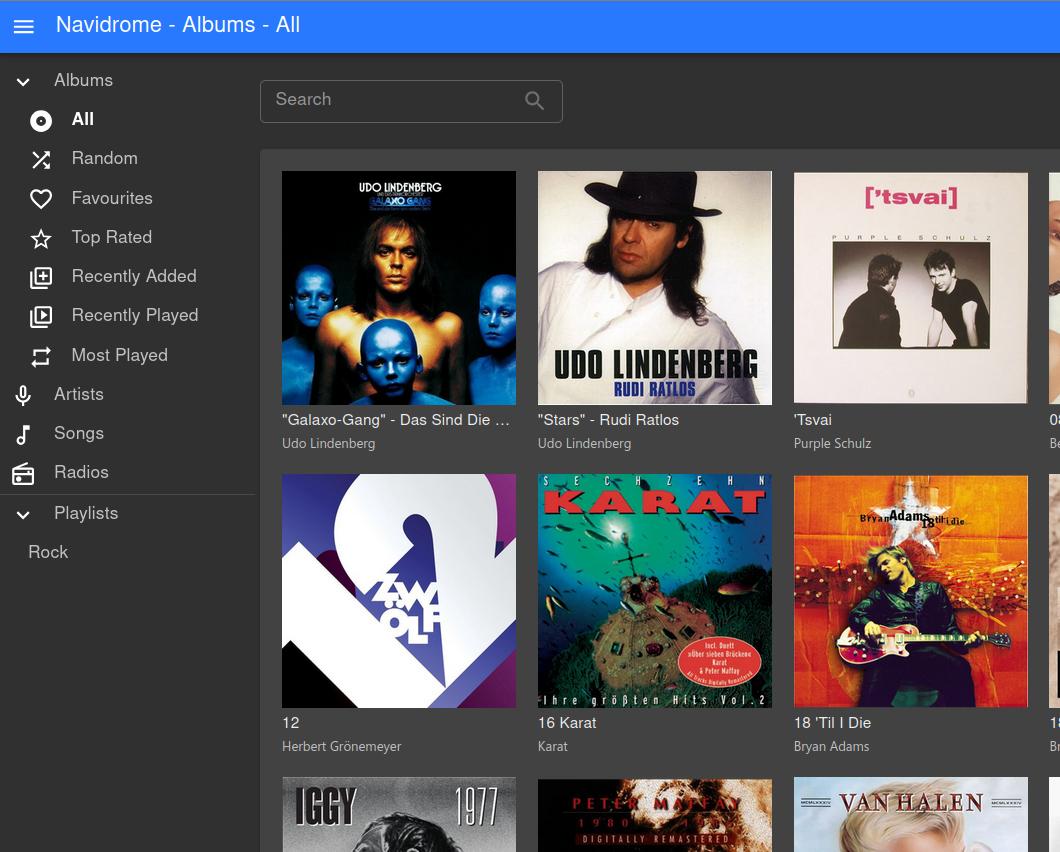Open the Rock playlist
This screenshot has width=1060, height=852.
coord(48,552)
